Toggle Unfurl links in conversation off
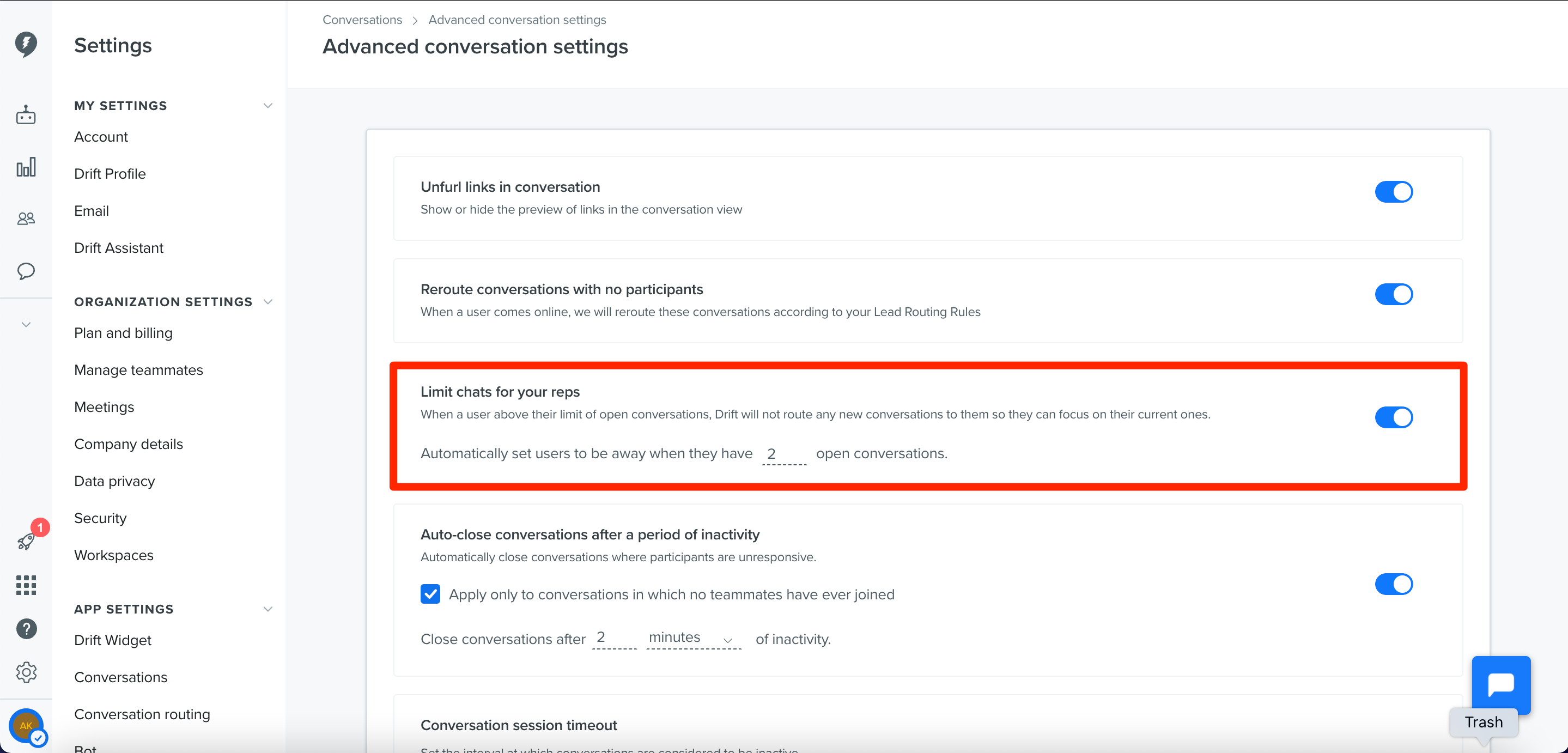1568x753 pixels. click(x=1394, y=192)
